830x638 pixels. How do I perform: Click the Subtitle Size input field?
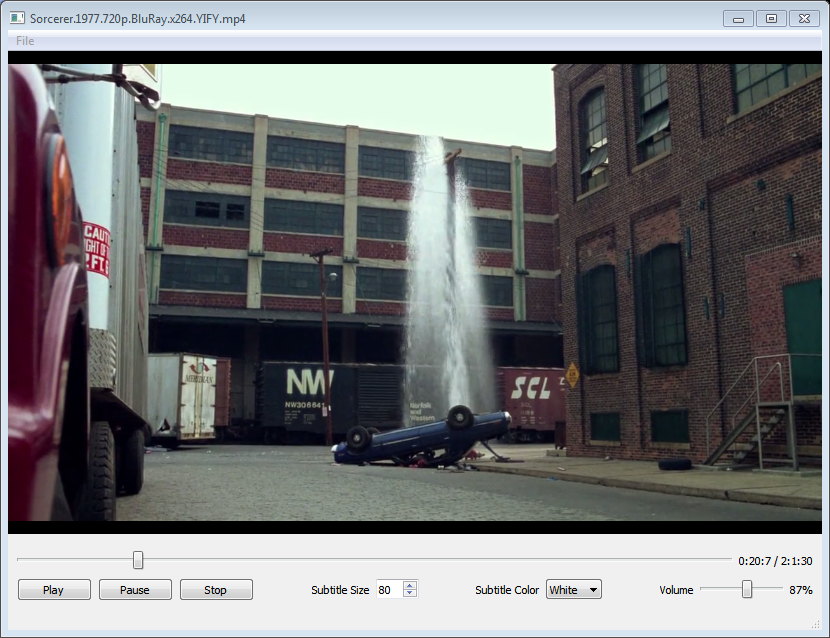pos(390,589)
